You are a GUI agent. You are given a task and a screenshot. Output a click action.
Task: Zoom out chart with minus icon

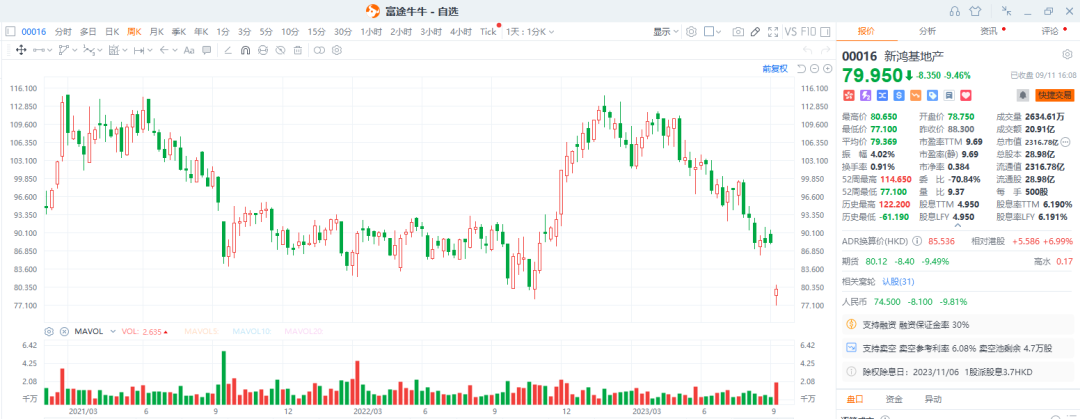click(814, 68)
